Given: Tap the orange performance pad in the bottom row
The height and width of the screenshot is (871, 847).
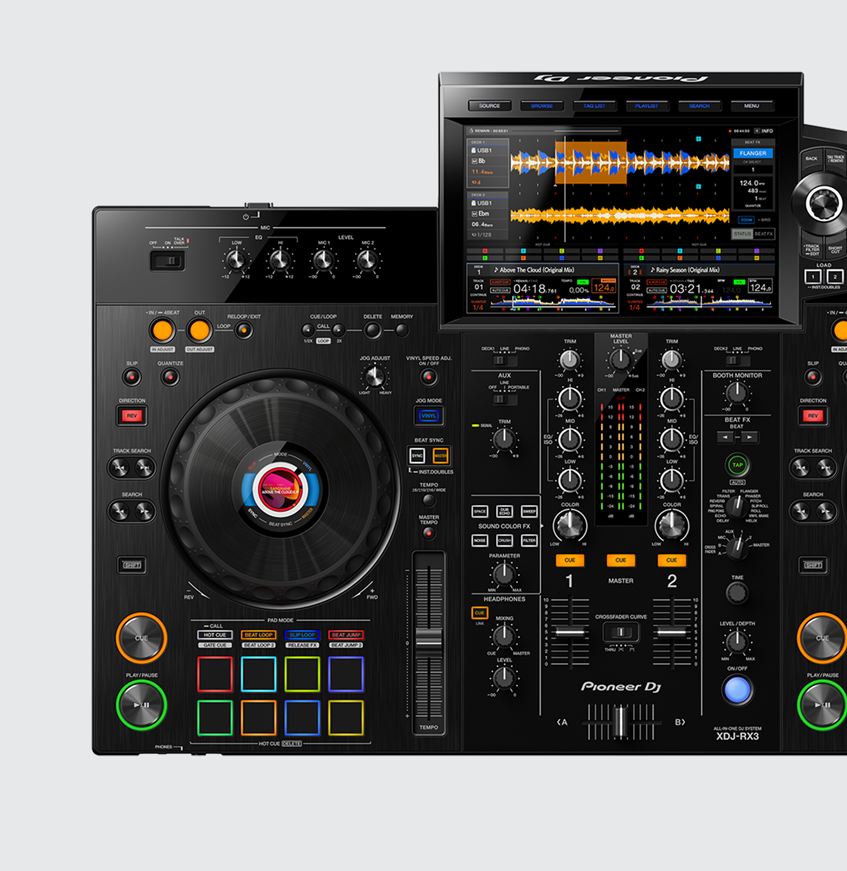Looking at the screenshot, I should 258,718.
